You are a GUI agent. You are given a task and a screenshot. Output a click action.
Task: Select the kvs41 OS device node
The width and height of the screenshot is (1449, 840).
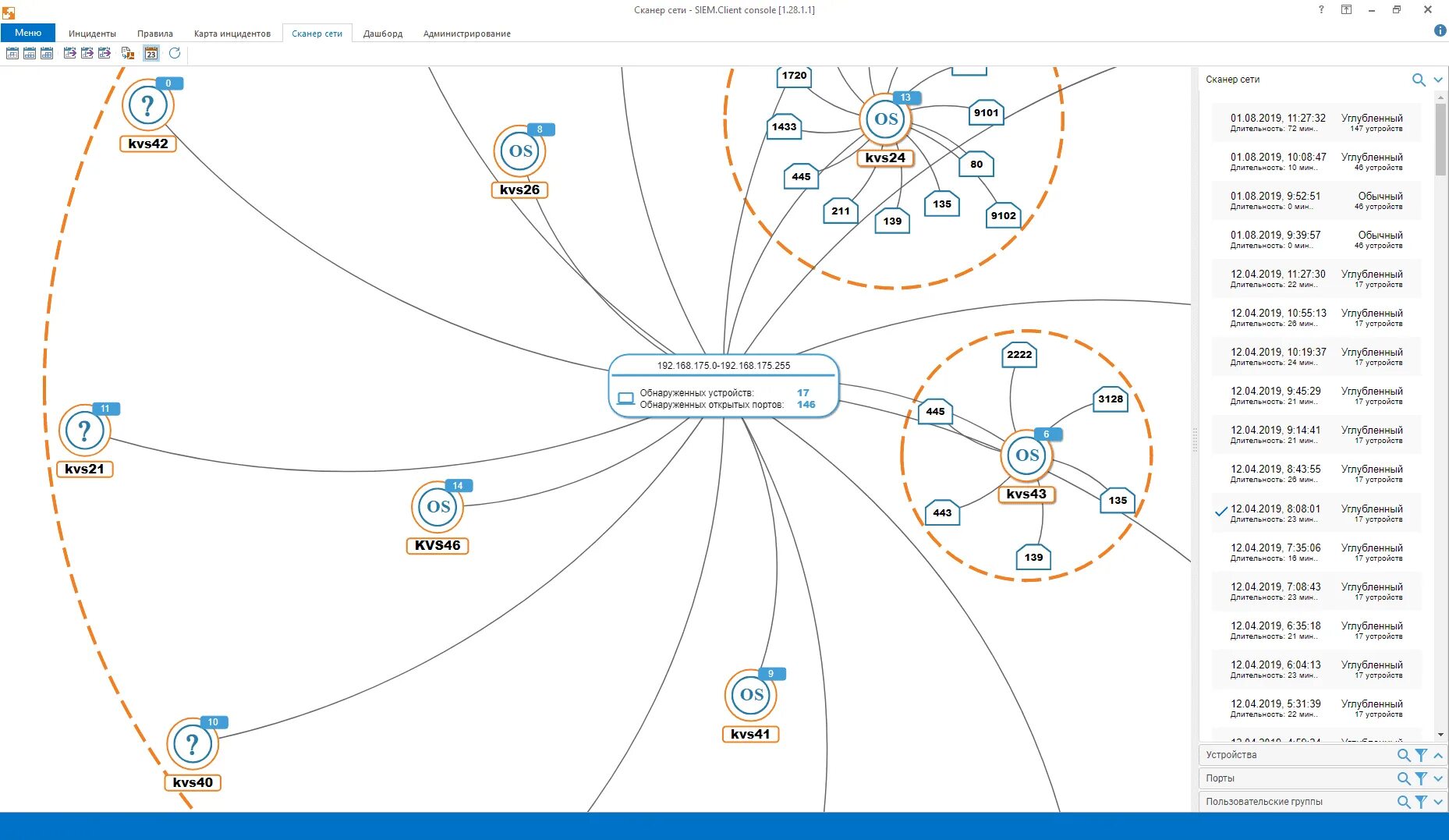point(751,695)
